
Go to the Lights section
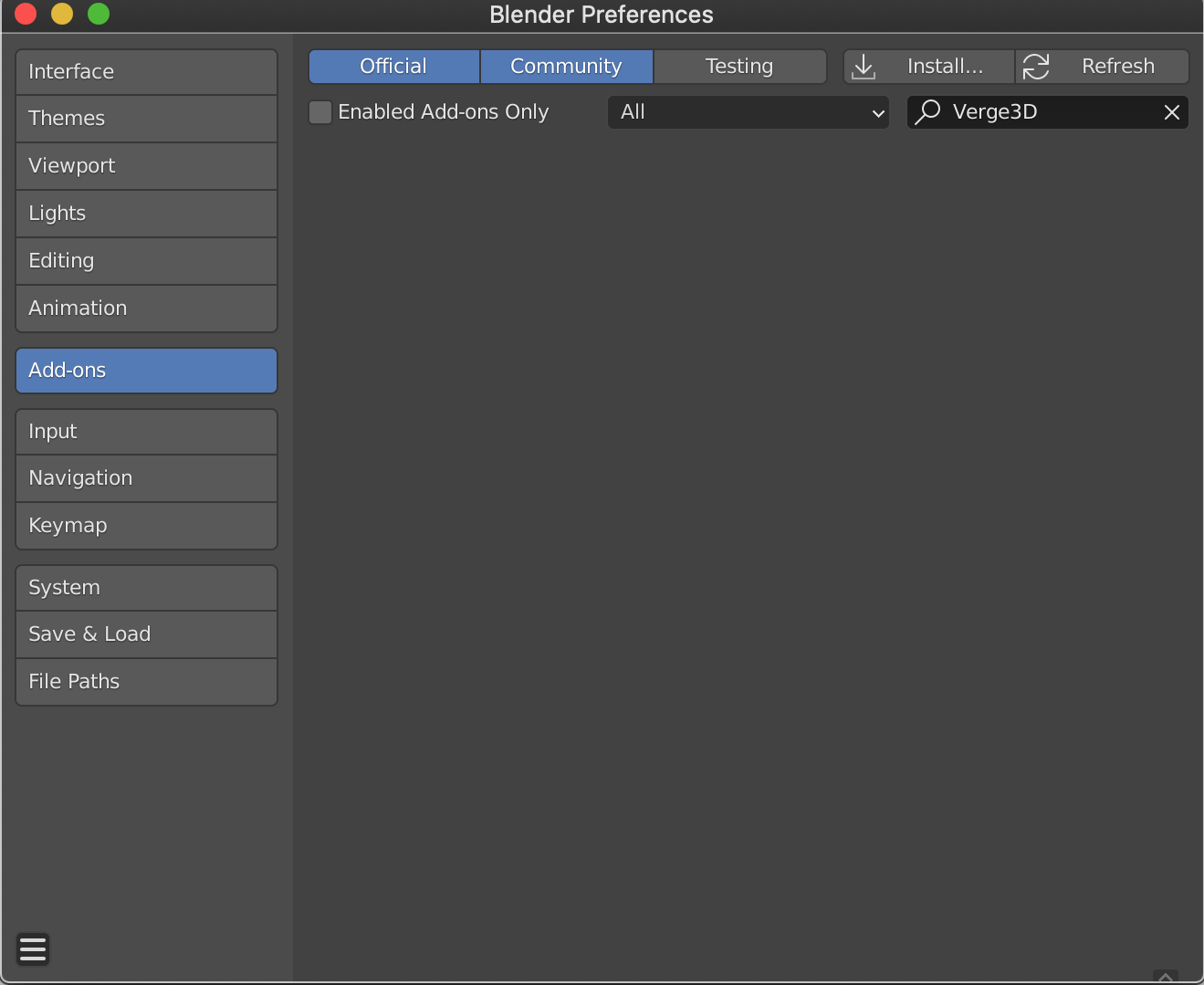pyautogui.click(x=146, y=214)
